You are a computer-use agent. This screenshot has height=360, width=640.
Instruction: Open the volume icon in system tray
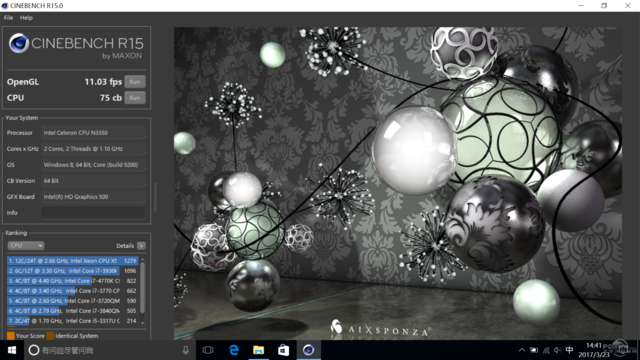(x=558, y=350)
